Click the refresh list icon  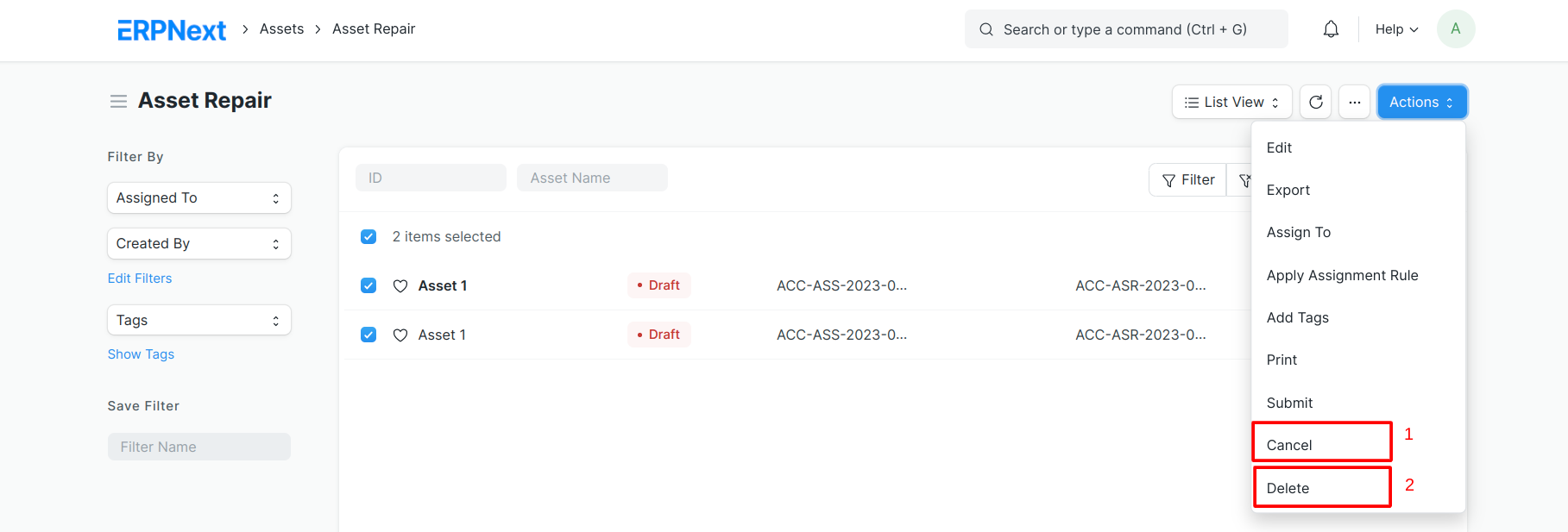tap(1315, 102)
